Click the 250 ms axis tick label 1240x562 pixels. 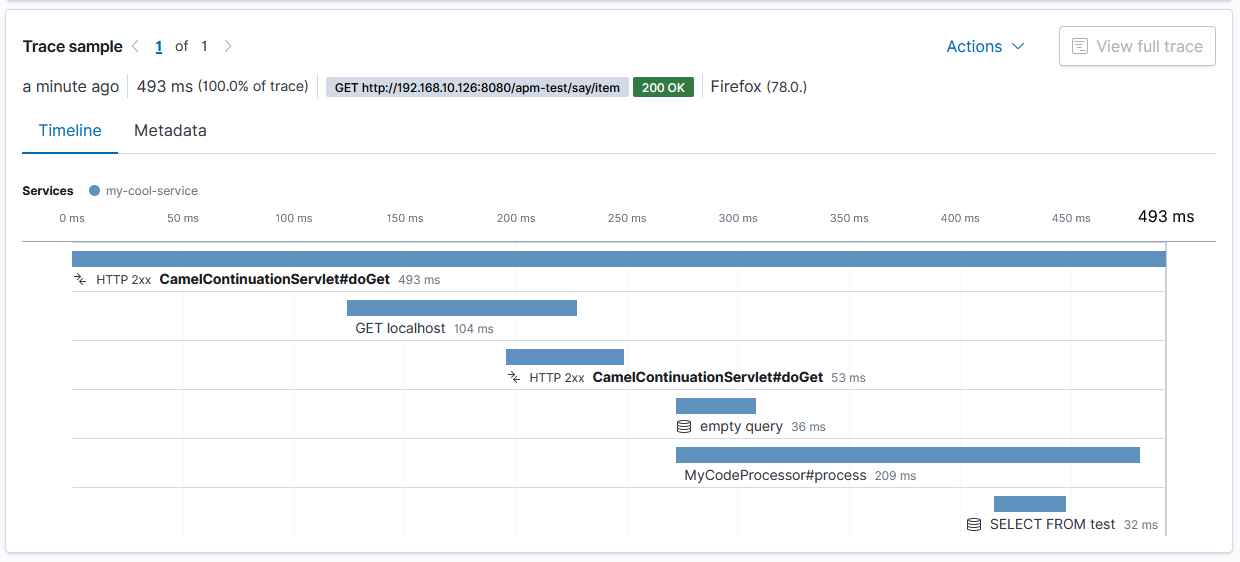click(626, 218)
